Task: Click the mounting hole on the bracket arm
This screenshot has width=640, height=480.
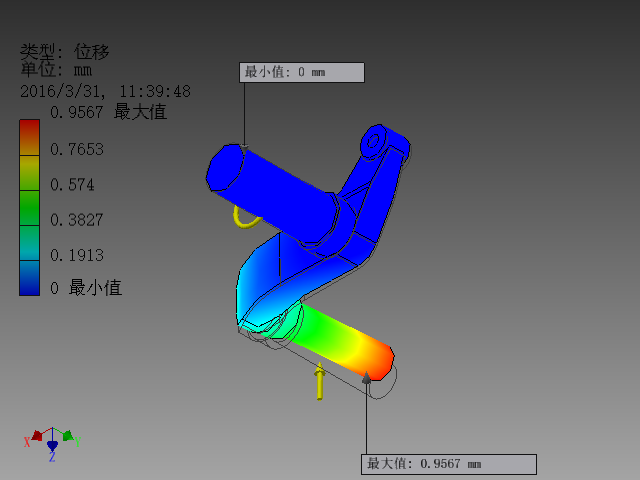Action: (373, 142)
